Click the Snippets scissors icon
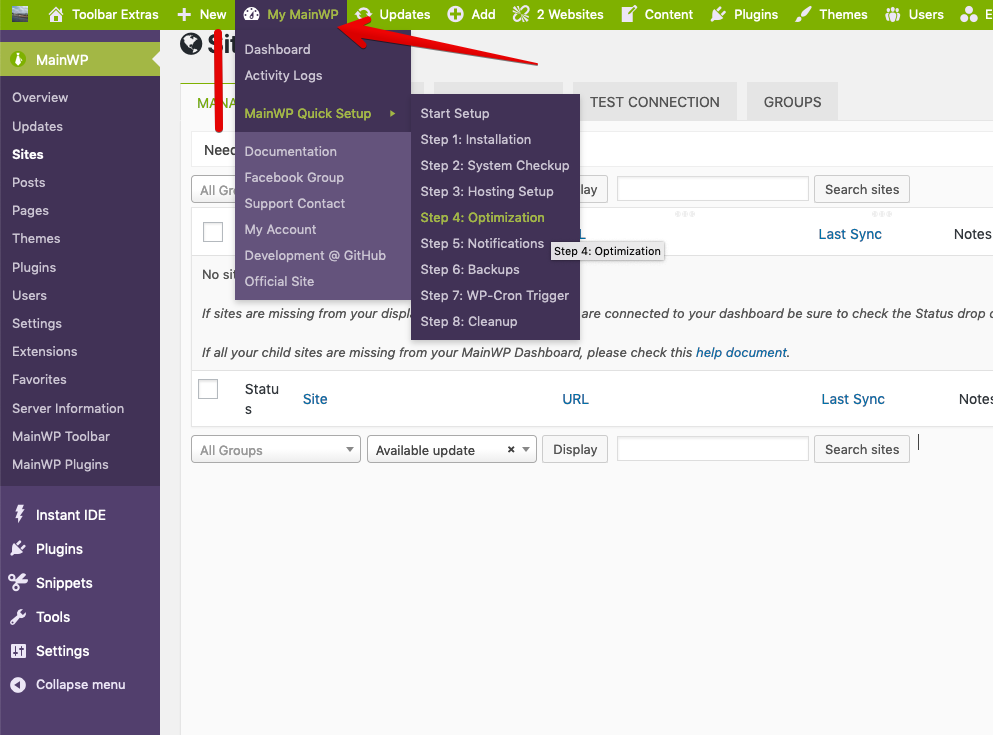 point(18,582)
